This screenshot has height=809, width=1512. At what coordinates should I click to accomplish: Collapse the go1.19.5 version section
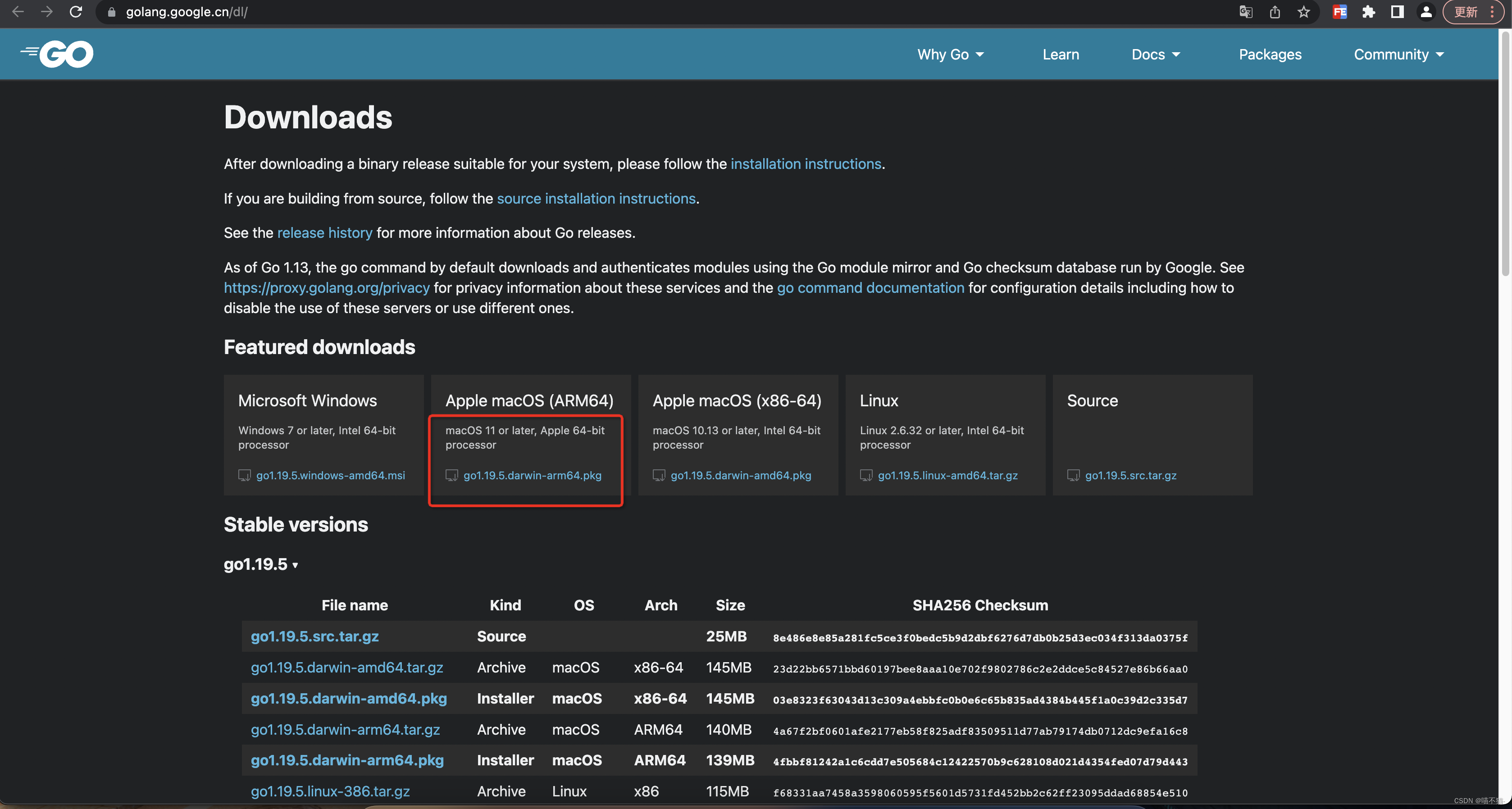coord(261,564)
